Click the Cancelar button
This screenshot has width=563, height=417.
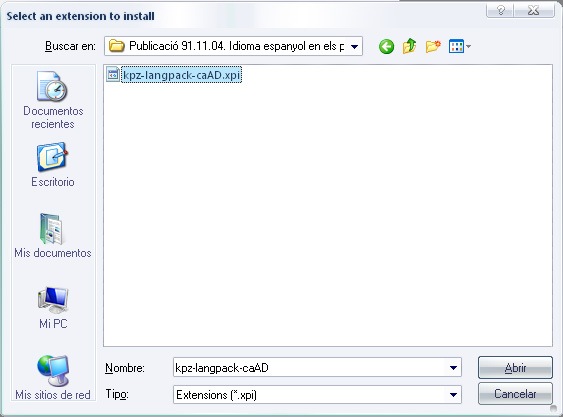point(515,394)
